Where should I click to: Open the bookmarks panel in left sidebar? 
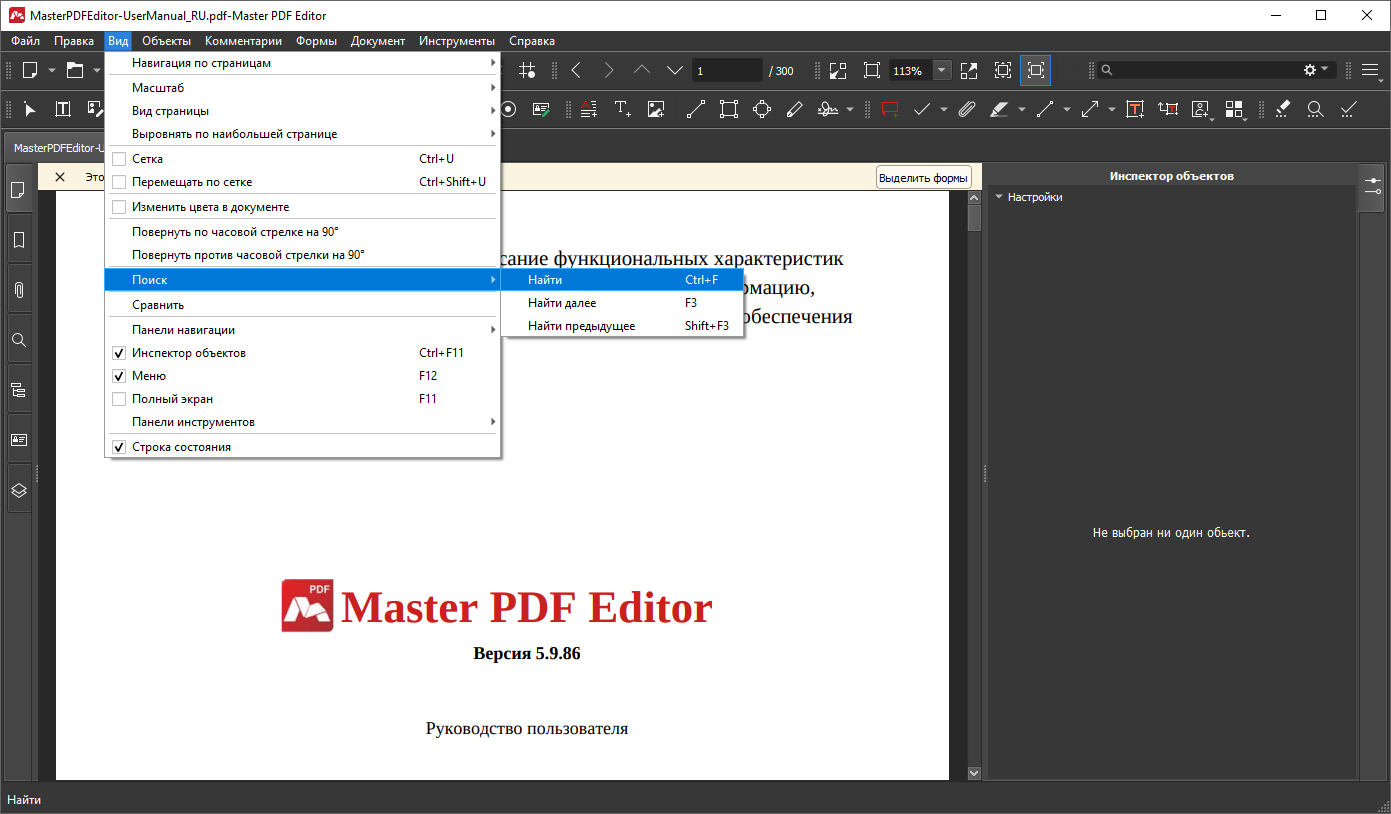point(18,240)
